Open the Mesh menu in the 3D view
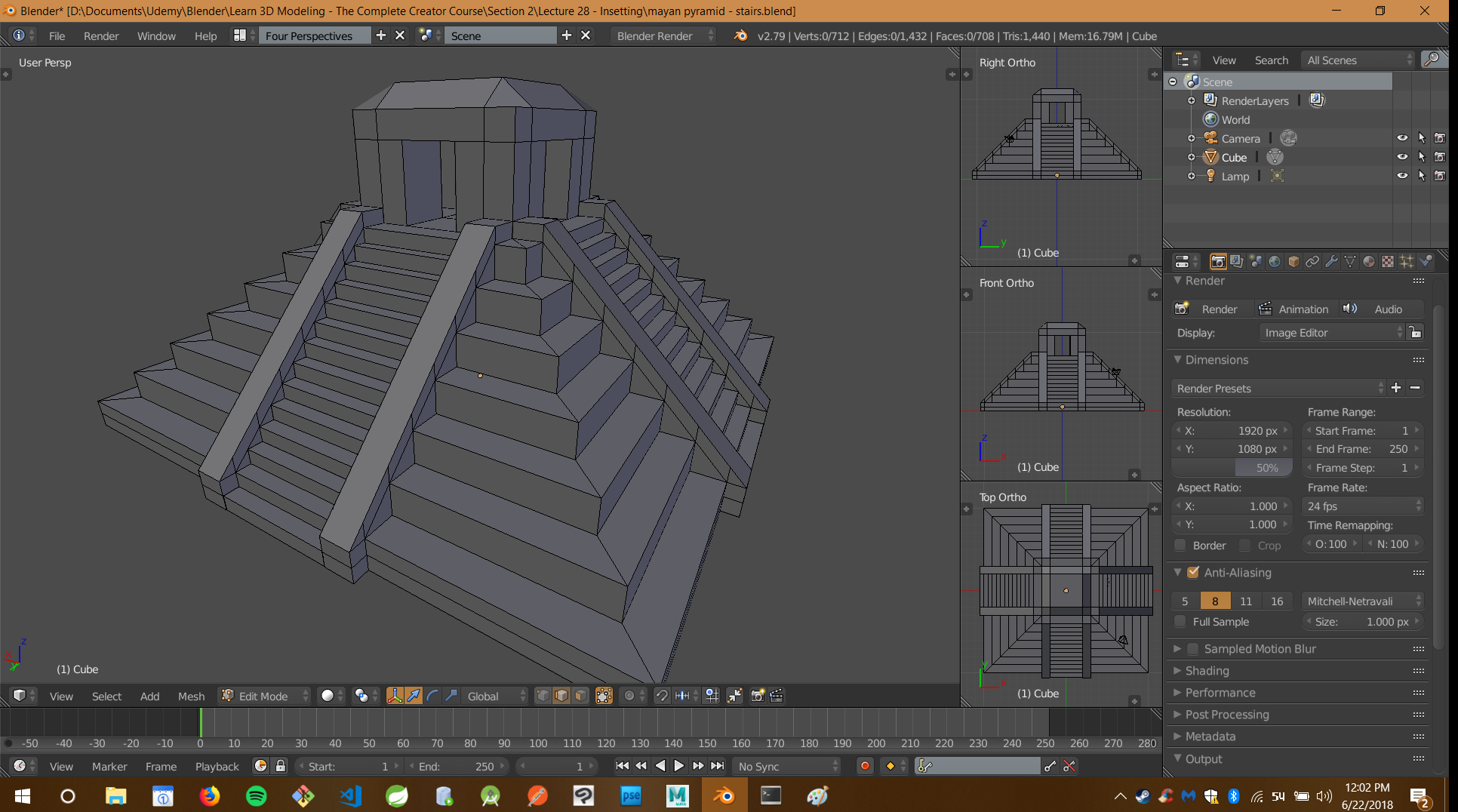Image resolution: width=1458 pixels, height=812 pixels. (x=191, y=696)
